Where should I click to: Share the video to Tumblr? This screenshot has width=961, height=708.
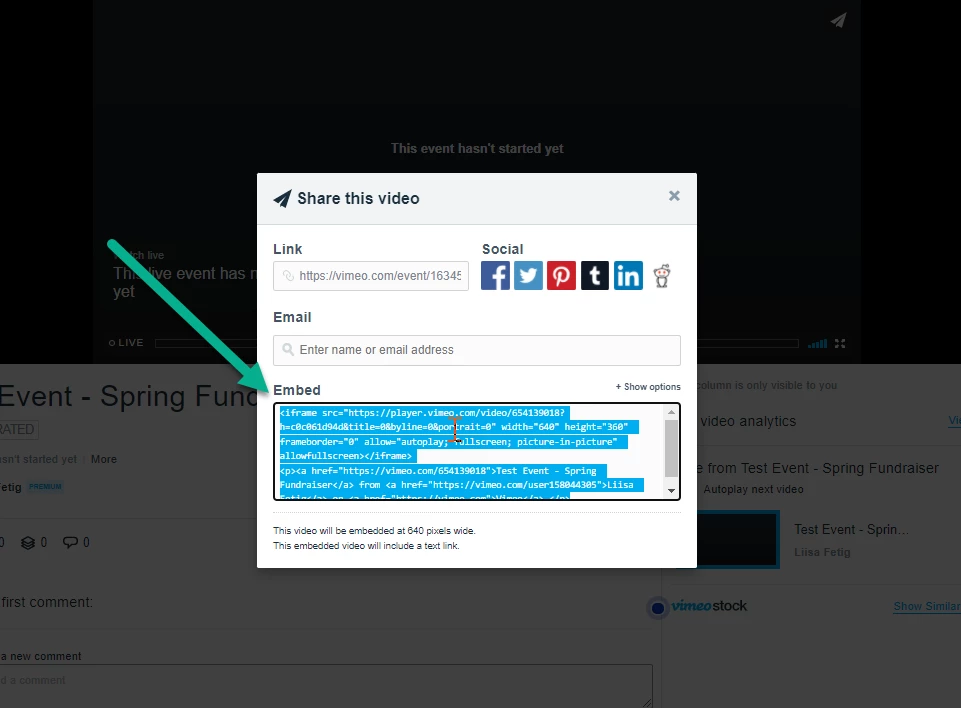coord(594,275)
